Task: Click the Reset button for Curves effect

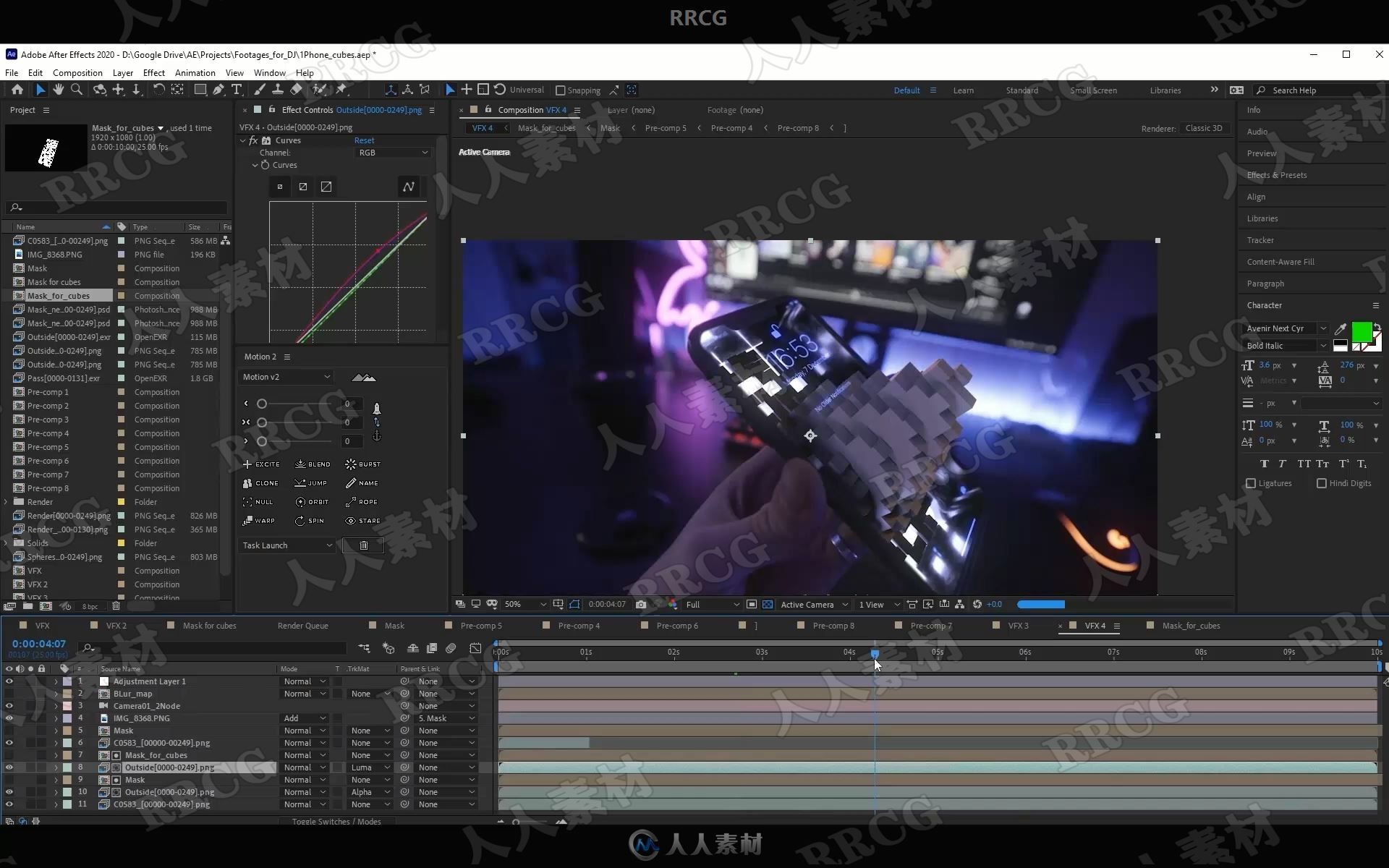Action: point(364,139)
